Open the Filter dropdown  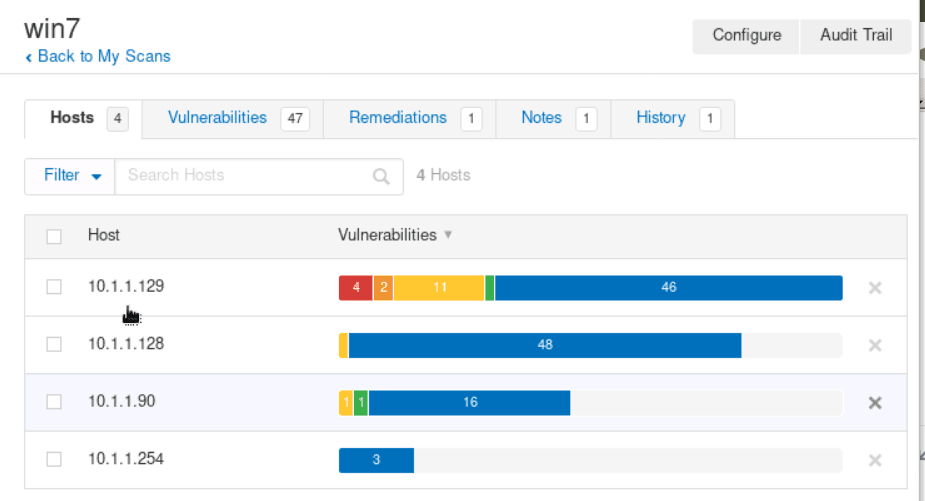pyautogui.click(x=70, y=176)
